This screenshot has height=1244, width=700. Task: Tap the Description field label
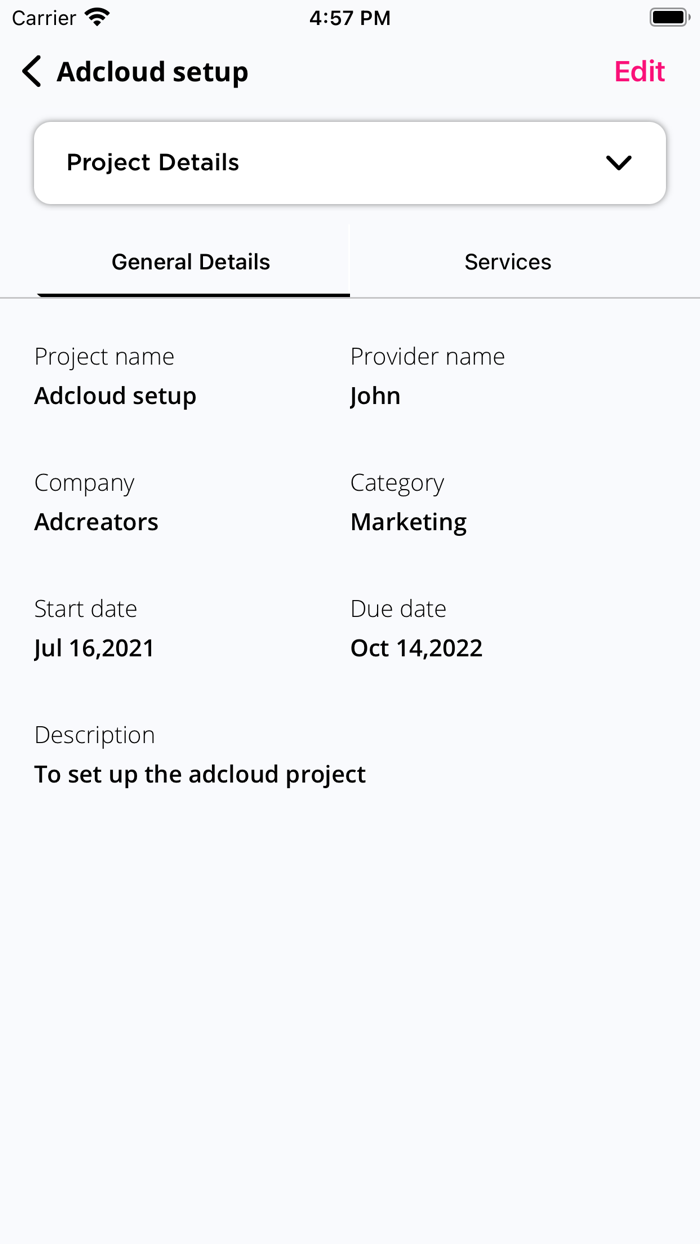(x=94, y=735)
